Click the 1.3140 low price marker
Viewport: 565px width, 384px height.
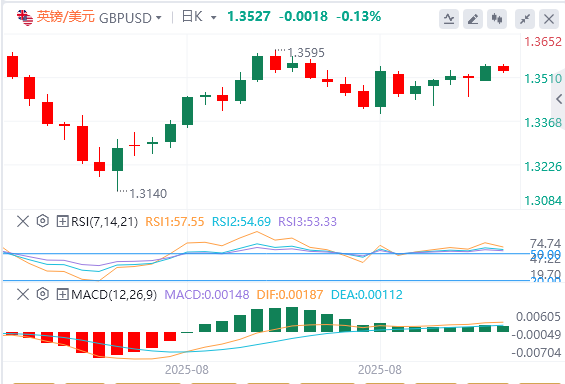(x=148, y=194)
